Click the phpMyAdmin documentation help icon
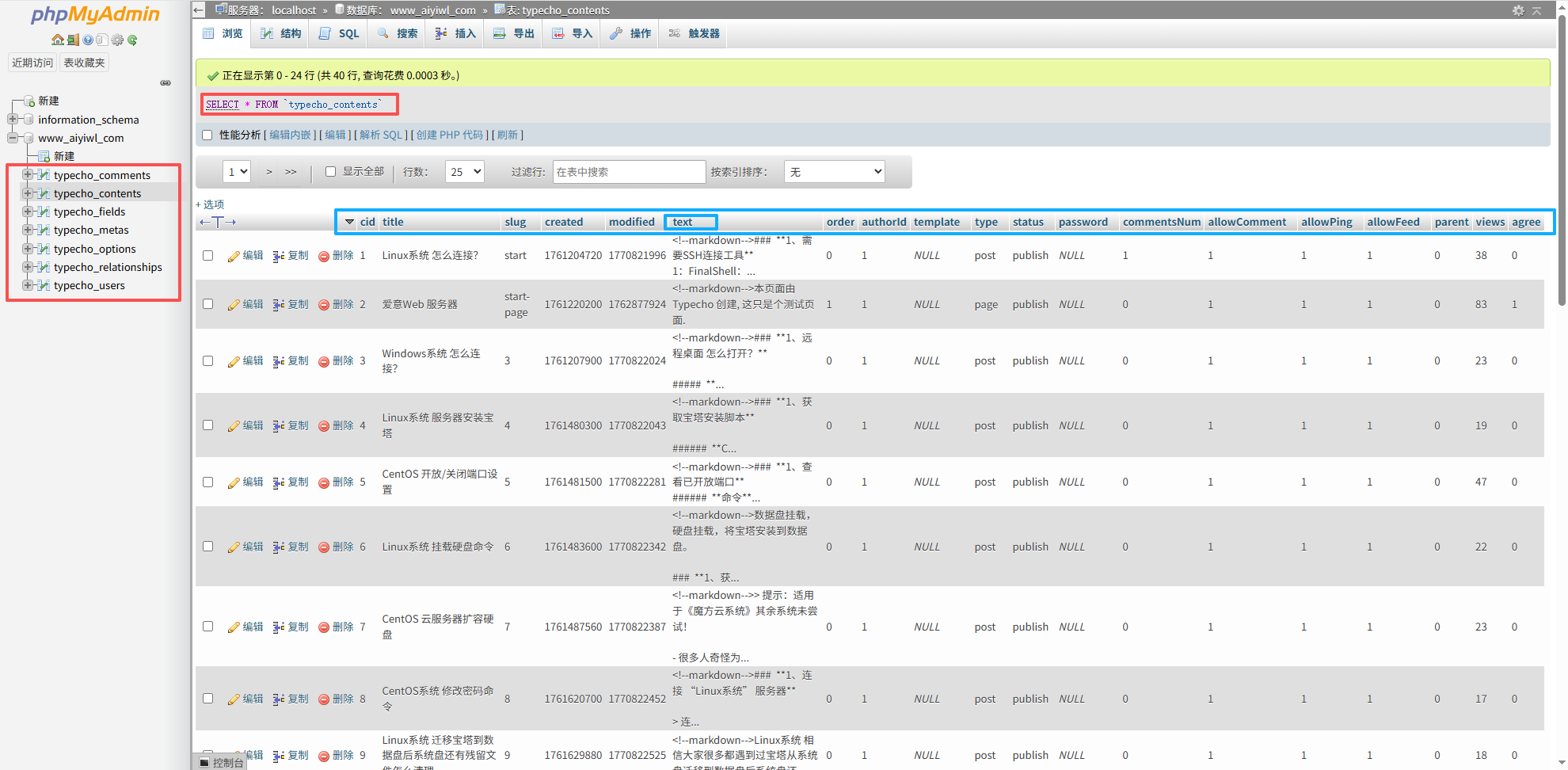 [88, 40]
